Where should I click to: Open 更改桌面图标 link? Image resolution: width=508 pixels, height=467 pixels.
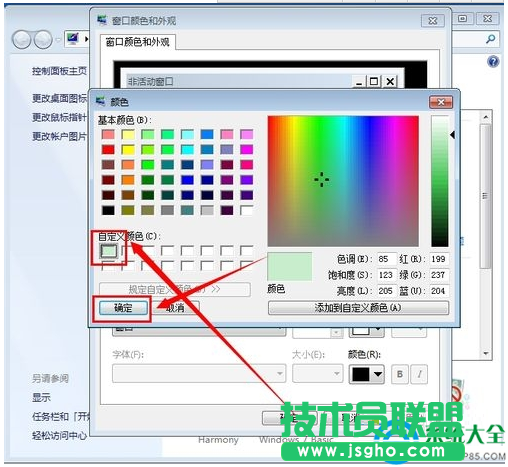tap(59, 98)
